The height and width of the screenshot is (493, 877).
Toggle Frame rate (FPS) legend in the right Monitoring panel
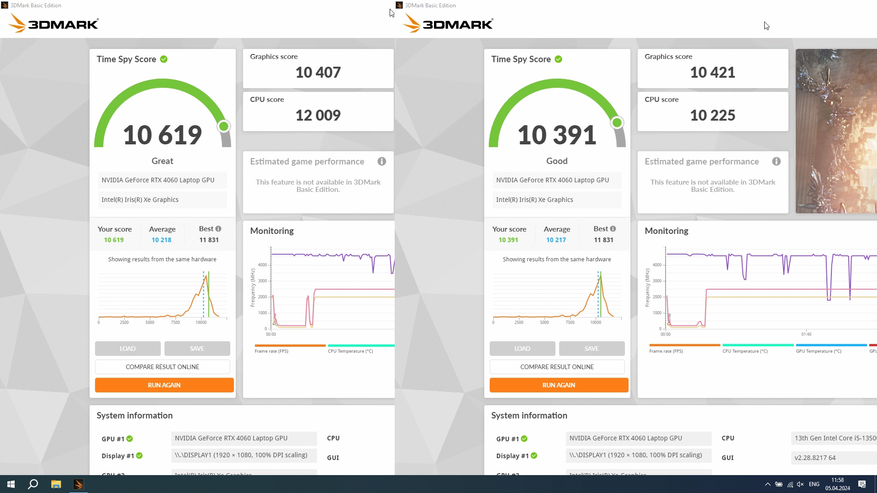pyautogui.click(x=685, y=348)
